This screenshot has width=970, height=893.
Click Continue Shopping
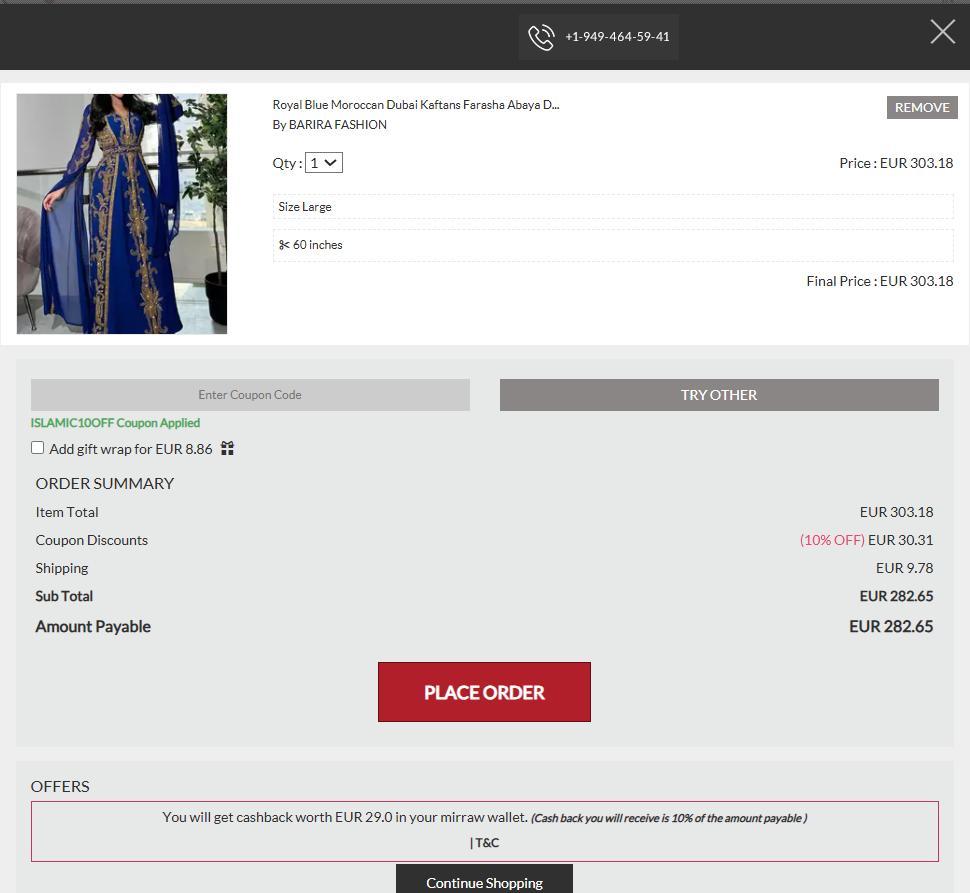pyautogui.click(x=484, y=881)
